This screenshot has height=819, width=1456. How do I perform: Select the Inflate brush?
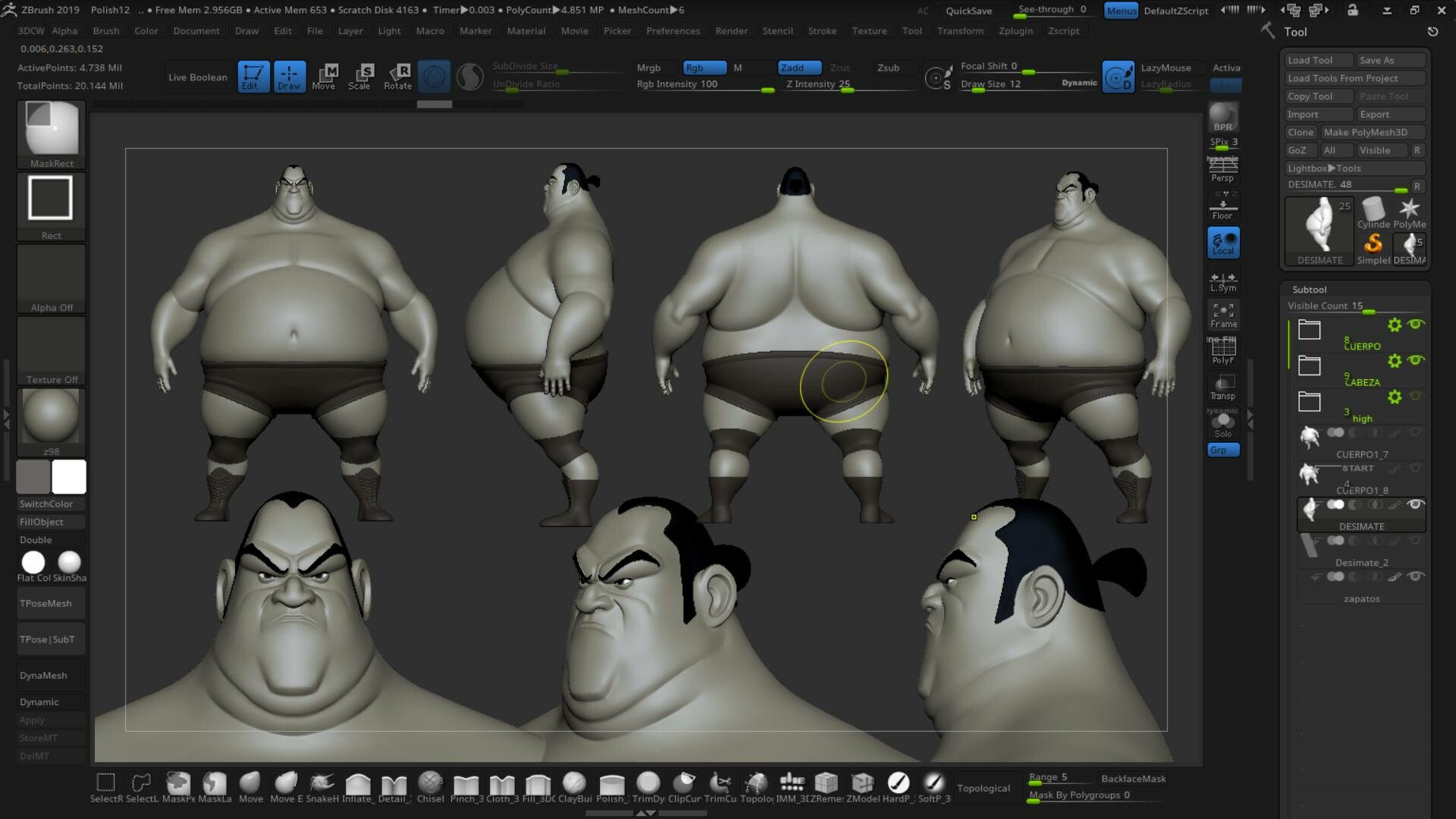pyautogui.click(x=357, y=787)
